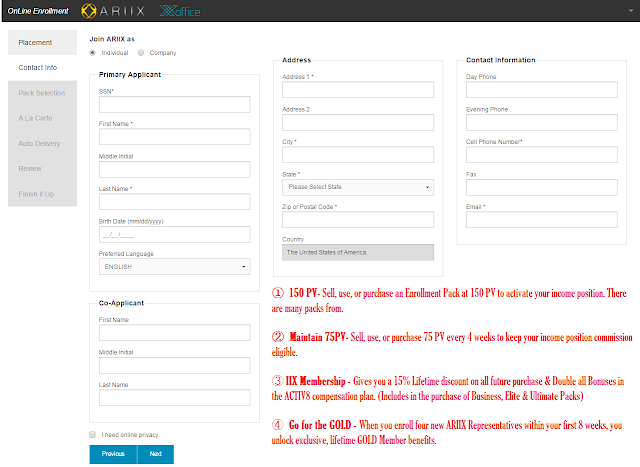Click the Cell Phone Number field
This screenshot has width=640, height=467.
[x=542, y=155]
